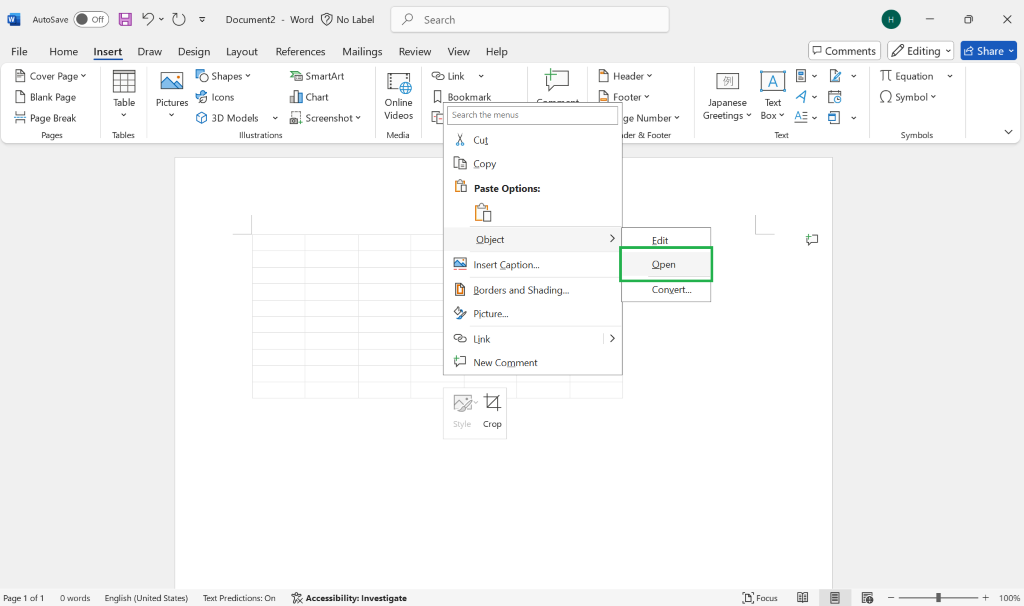Click the Crop tool in mini toolbar
The width and height of the screenshot is (1024, 606).
click(492, 411)
